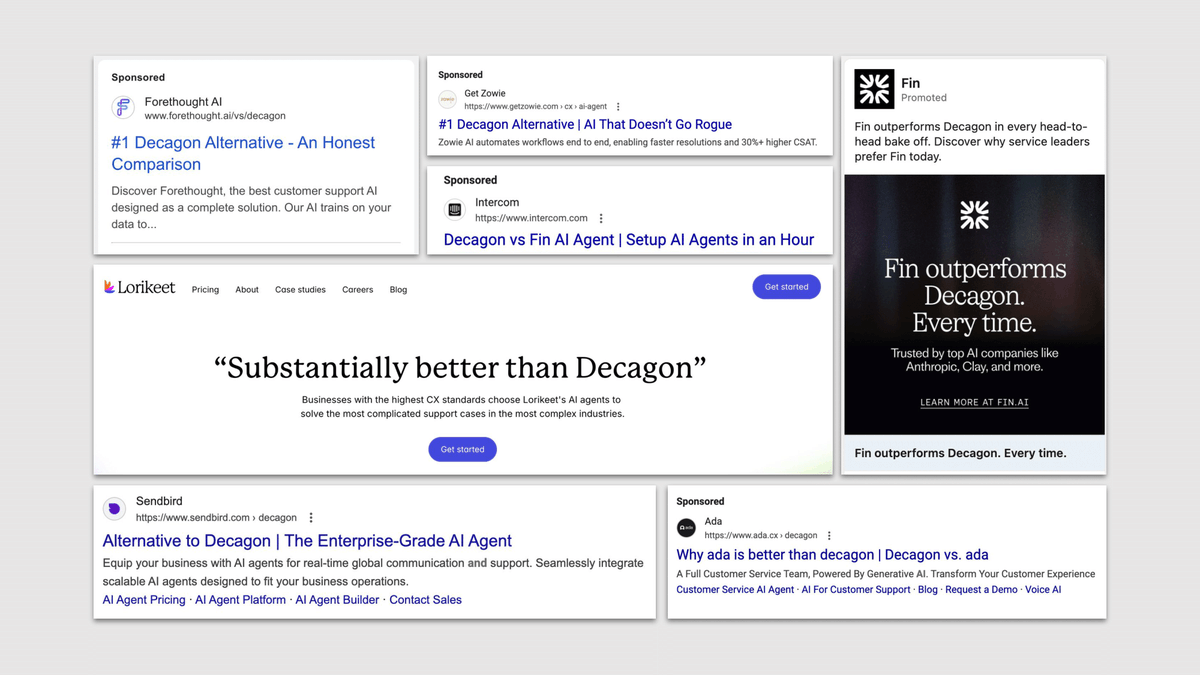Click the white Fin logo inside ad image
The image size is (1200, 675).
pos(974,214)
